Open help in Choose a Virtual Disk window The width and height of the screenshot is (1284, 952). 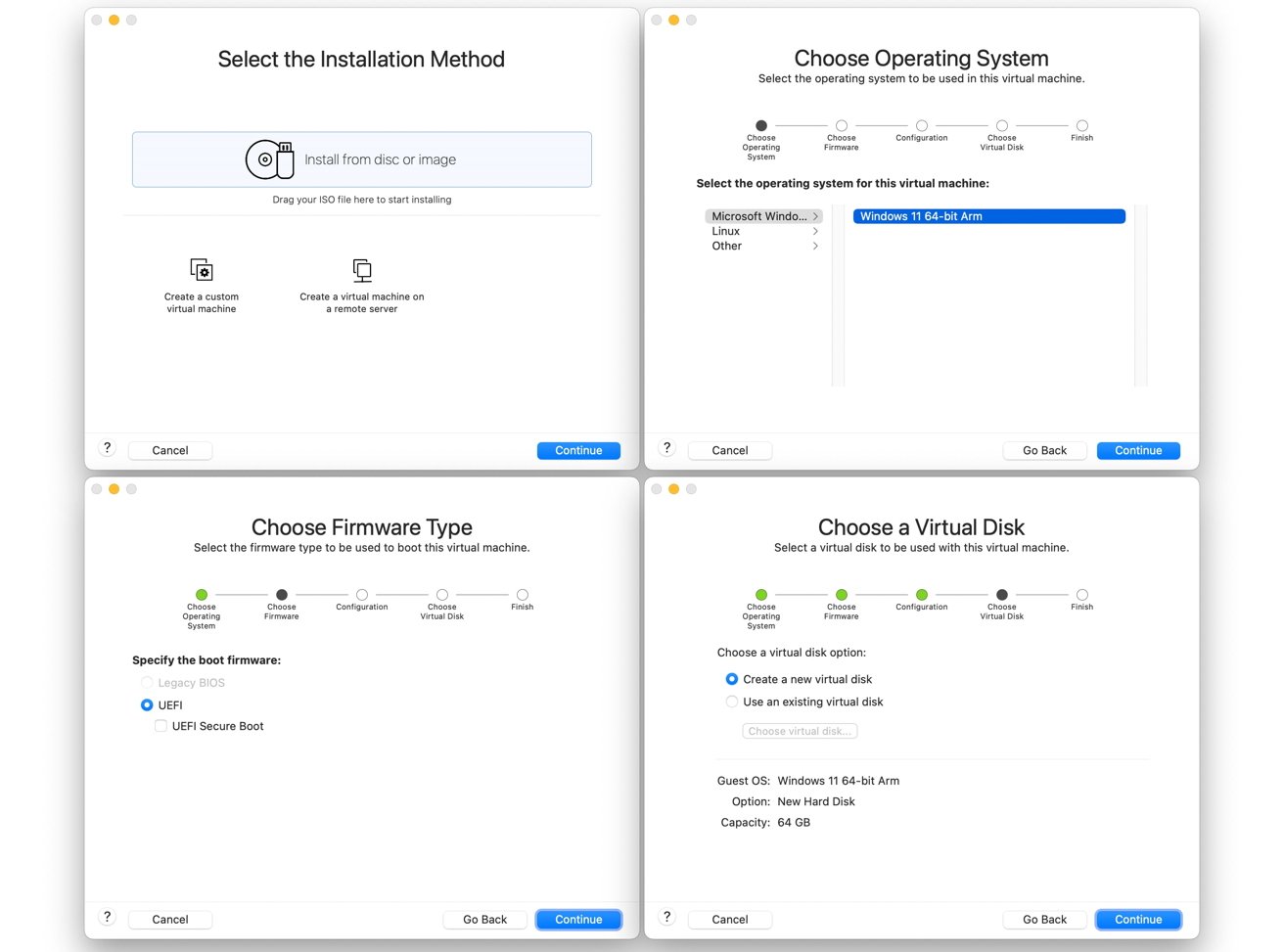pyautogui.click(x=667, y=917)
